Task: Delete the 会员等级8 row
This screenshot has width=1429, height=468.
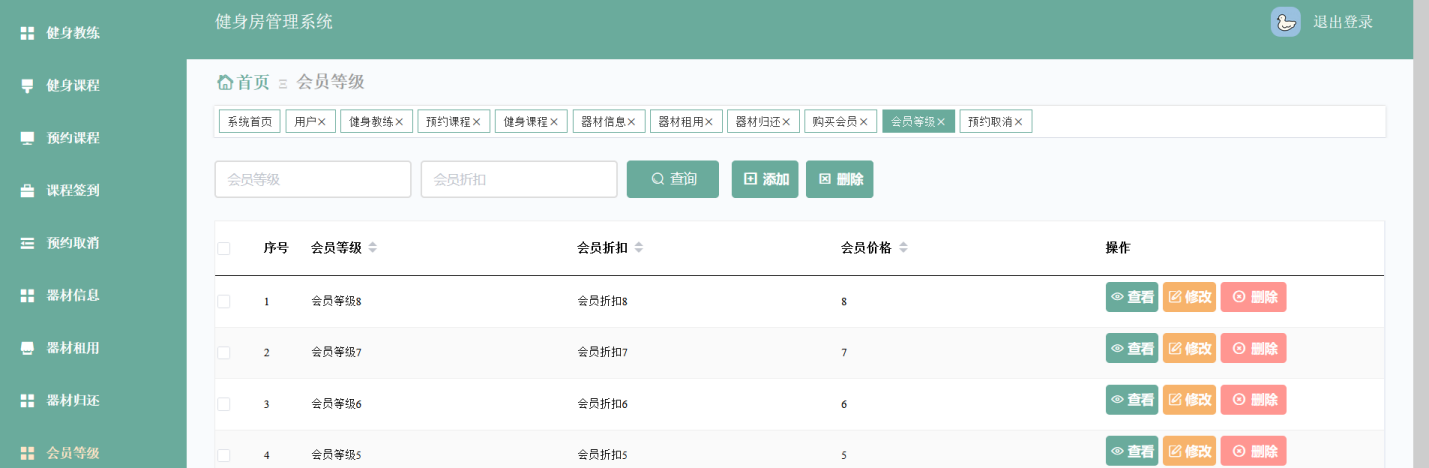Action: click(1253, 296)
